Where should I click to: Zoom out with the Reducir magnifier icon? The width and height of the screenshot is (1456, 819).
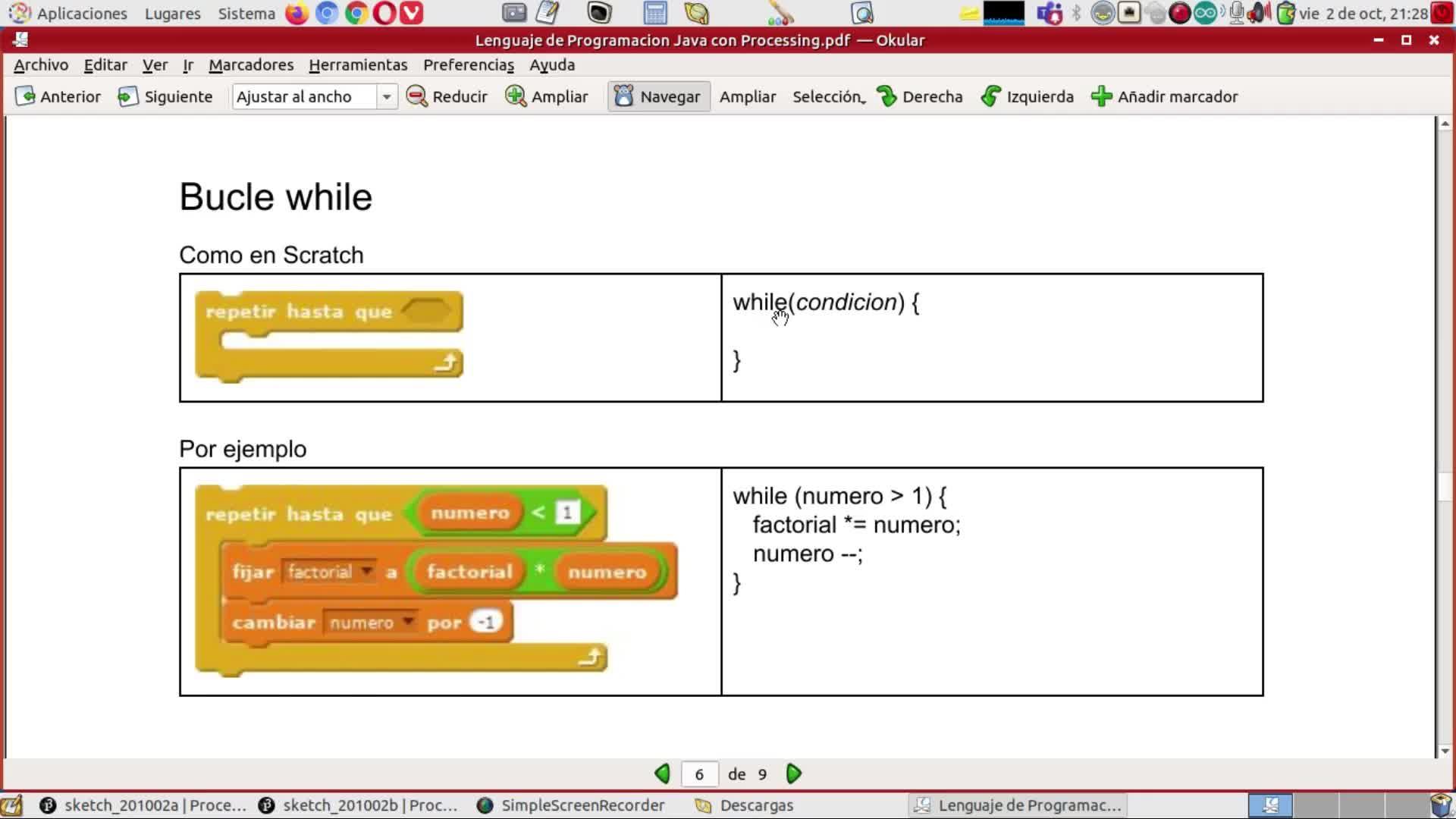[x=416, y=96]
